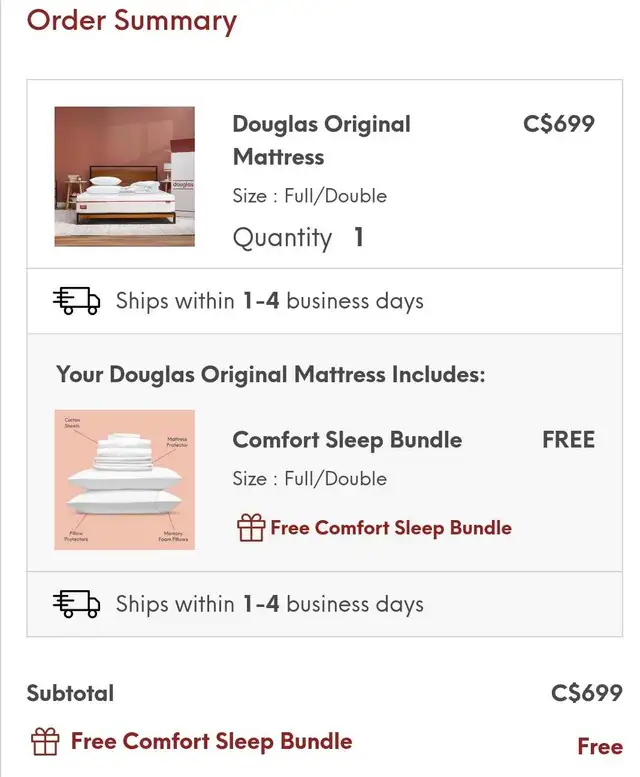Image resolution: width=640 pixels, height=777 pixels.
Task: Click the delivery truck icon under sleep bundle
Action: 76,604
